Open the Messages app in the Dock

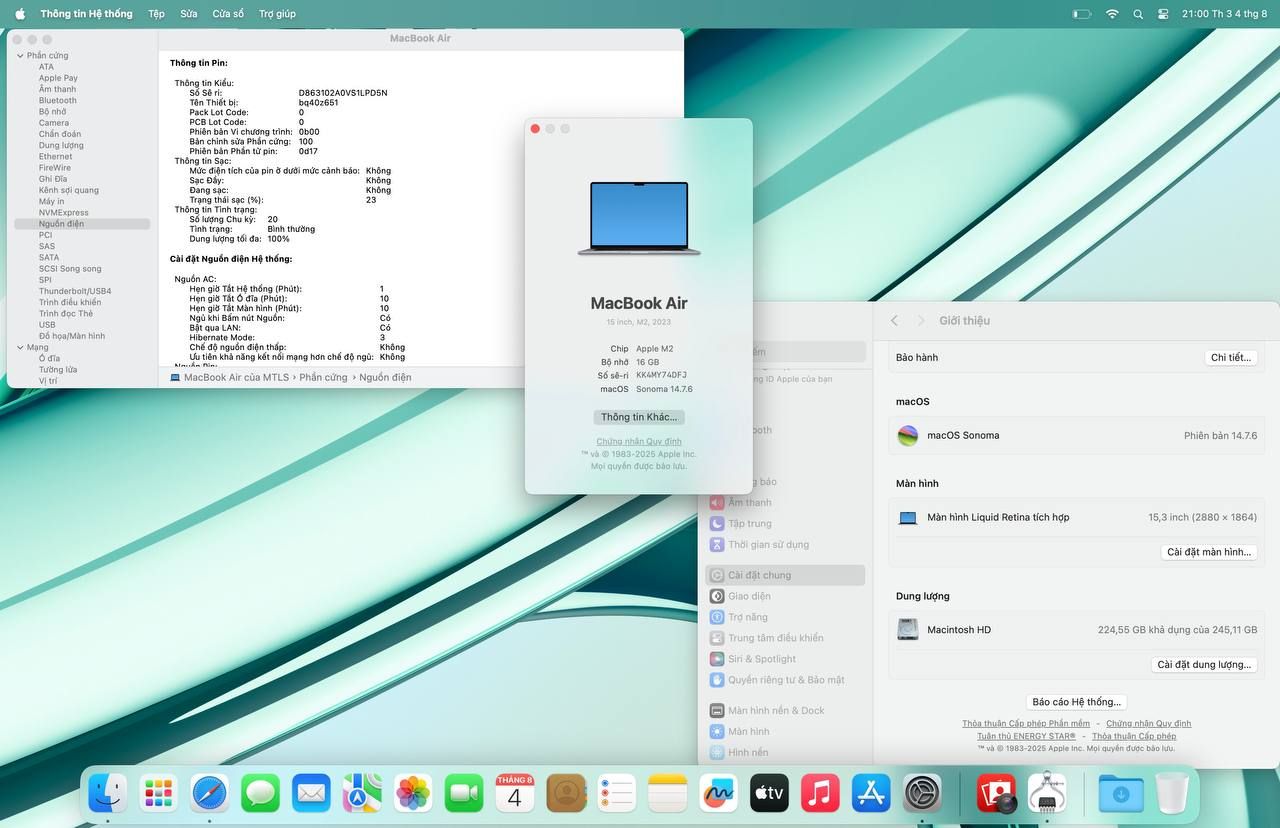tap(261, 794)
